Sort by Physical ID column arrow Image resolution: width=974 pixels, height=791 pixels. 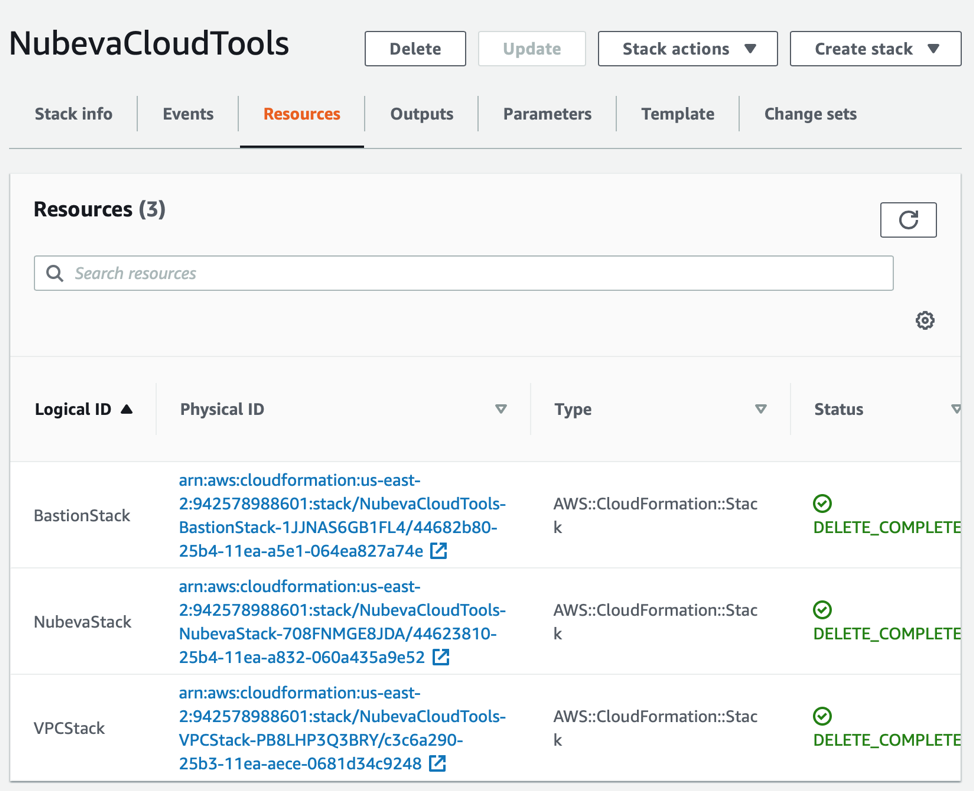[501, 409]
